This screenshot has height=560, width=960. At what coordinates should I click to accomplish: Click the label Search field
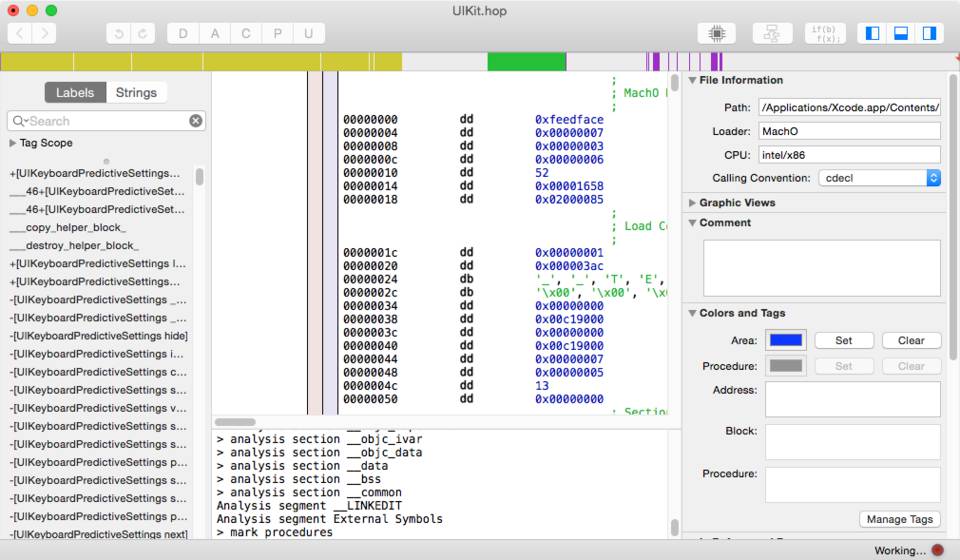[x=107, y=121]
